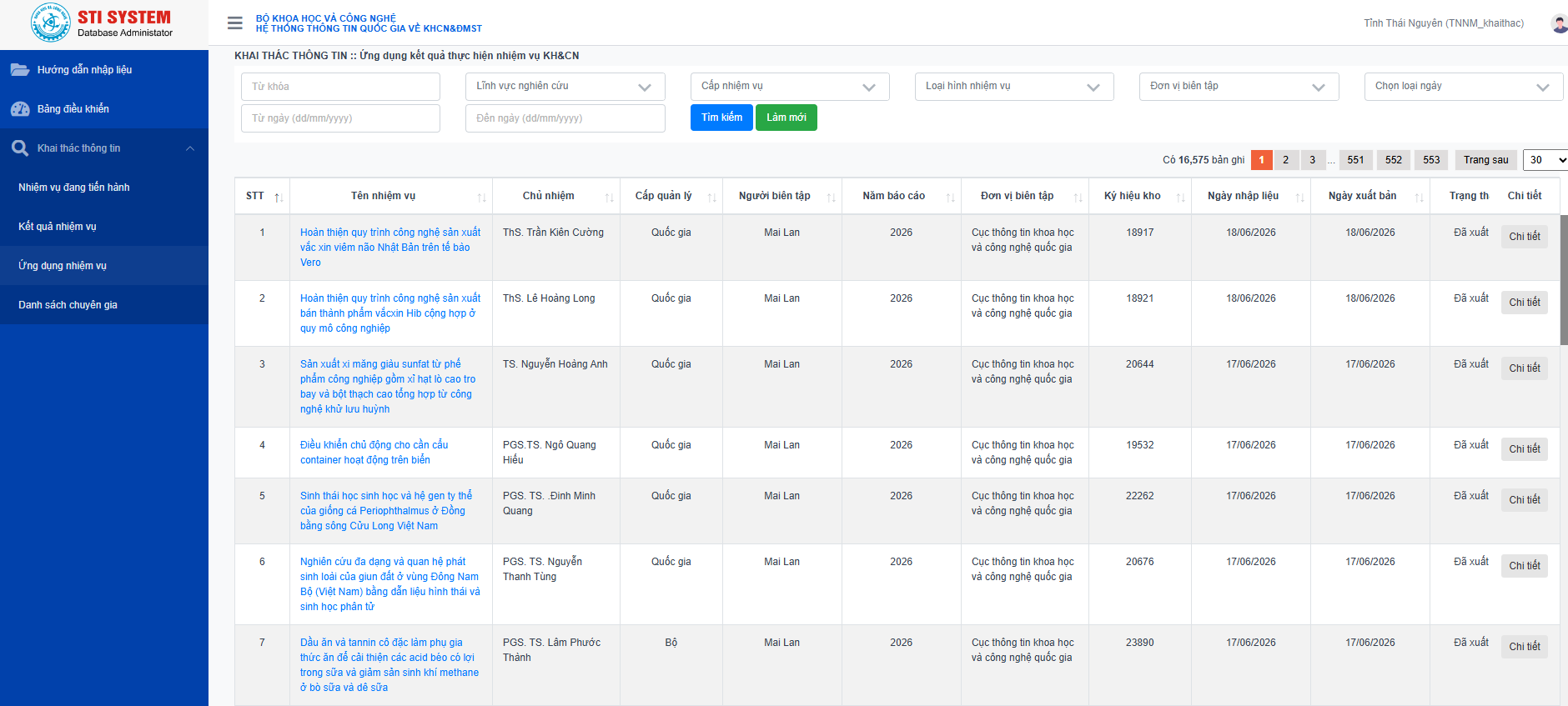This screenshot has height=706, width=1568.
Task: Open the Chọn loại ngày dropdown
Action: coord(1464,87)
